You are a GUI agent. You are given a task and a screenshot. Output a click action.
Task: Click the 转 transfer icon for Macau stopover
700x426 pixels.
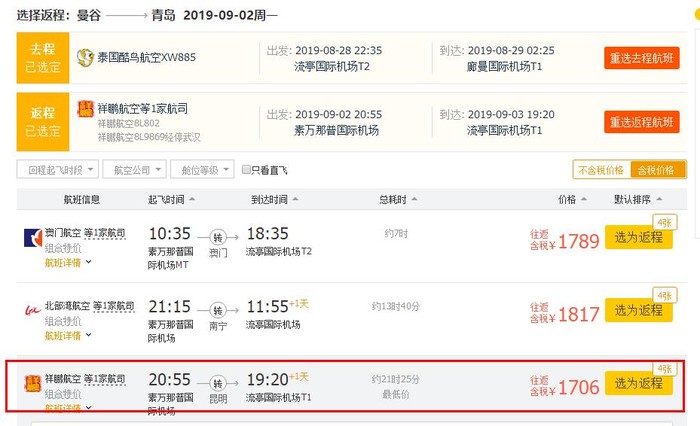point(218,238)
